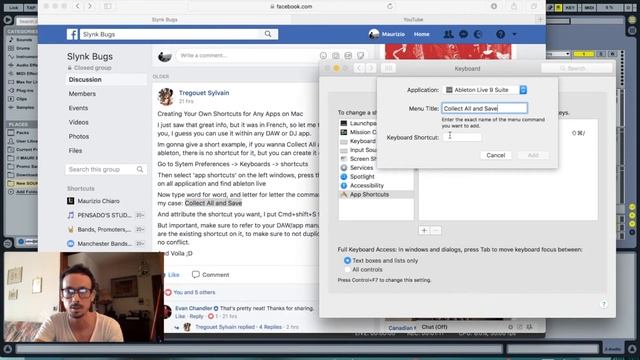
Task: Show all preferences grid icon
Action: pos(388,68)
